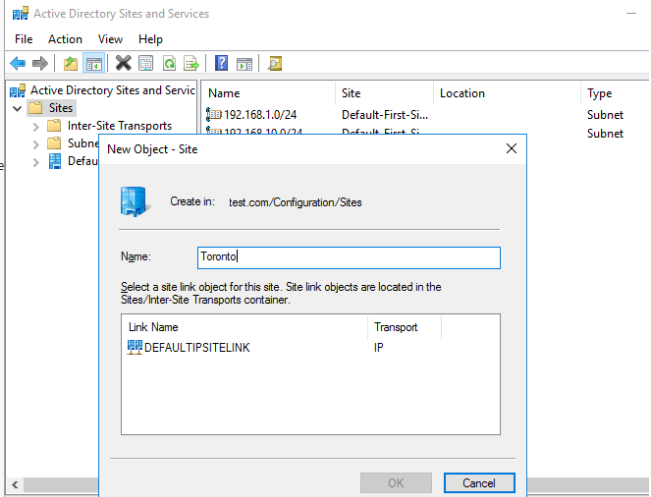
Task: Click the grayed-out OK button
Action: coord(396,483)
